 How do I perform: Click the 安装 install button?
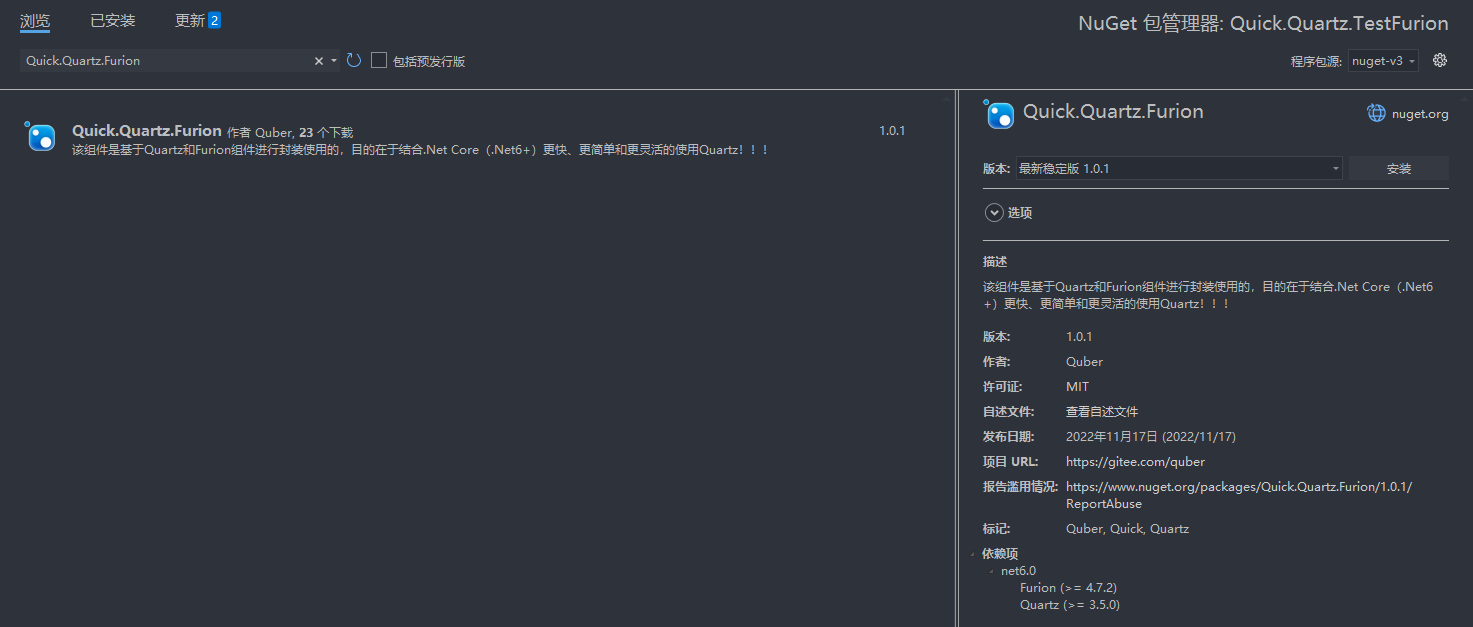click(1398, 169)
